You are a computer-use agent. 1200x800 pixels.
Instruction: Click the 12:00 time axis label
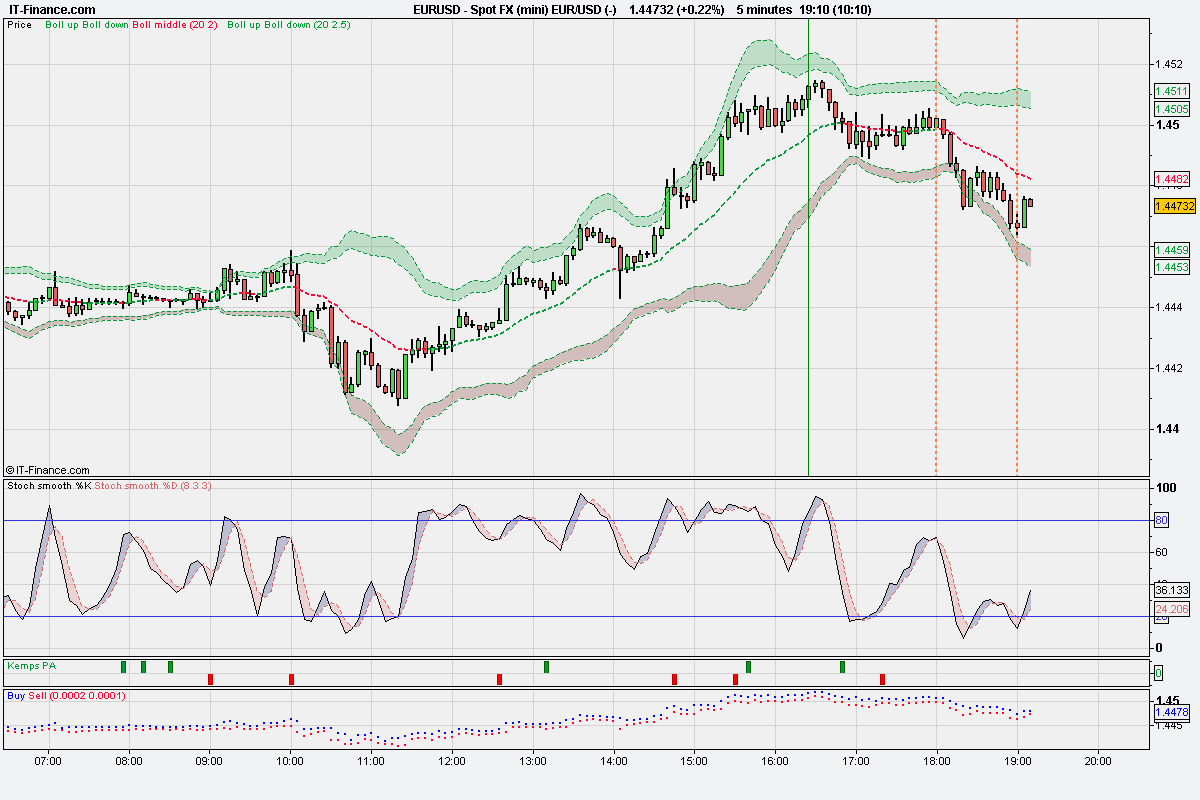click(452, 761)
